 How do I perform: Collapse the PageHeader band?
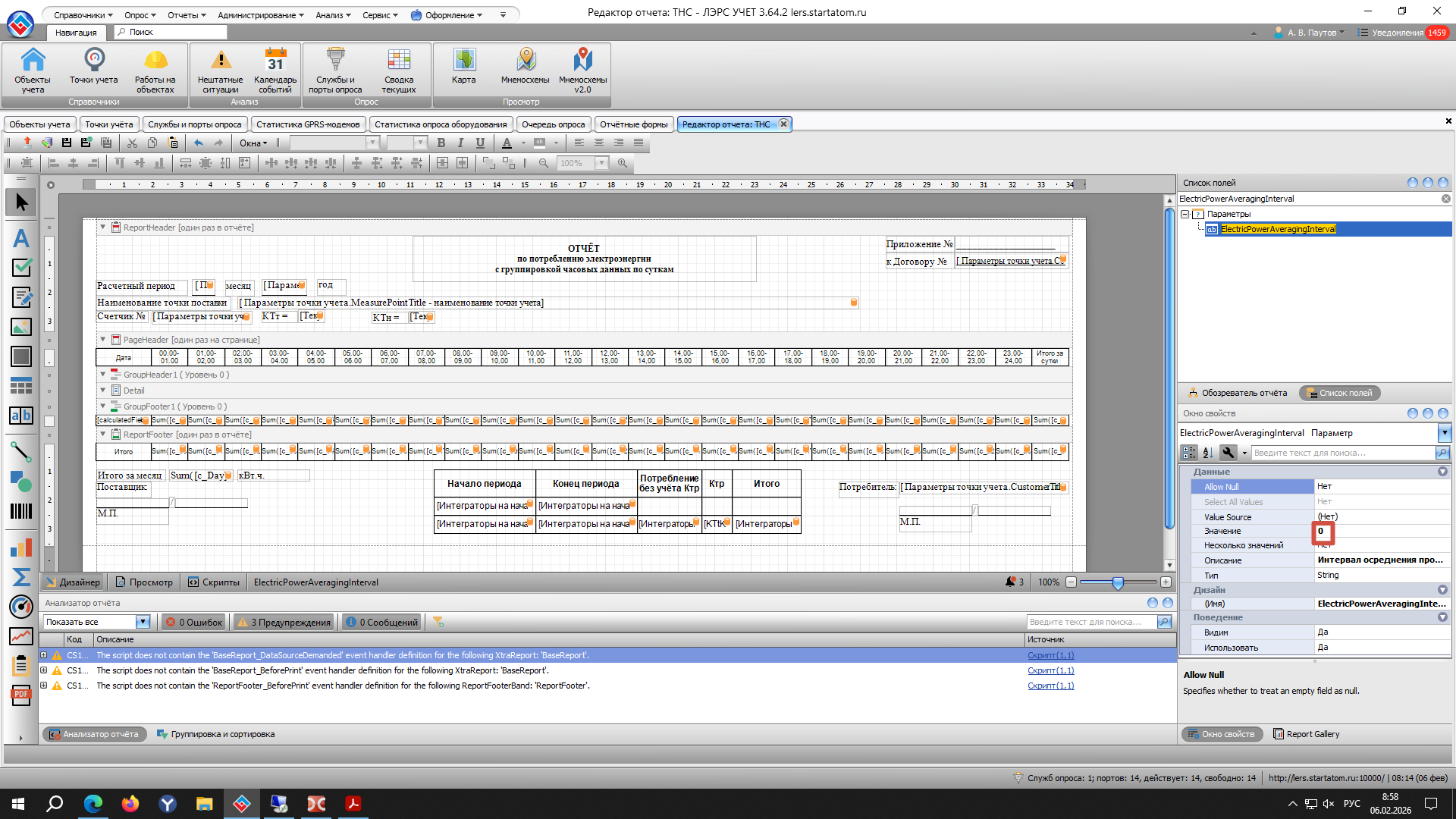pyautogui.click(x=103, y=340)
